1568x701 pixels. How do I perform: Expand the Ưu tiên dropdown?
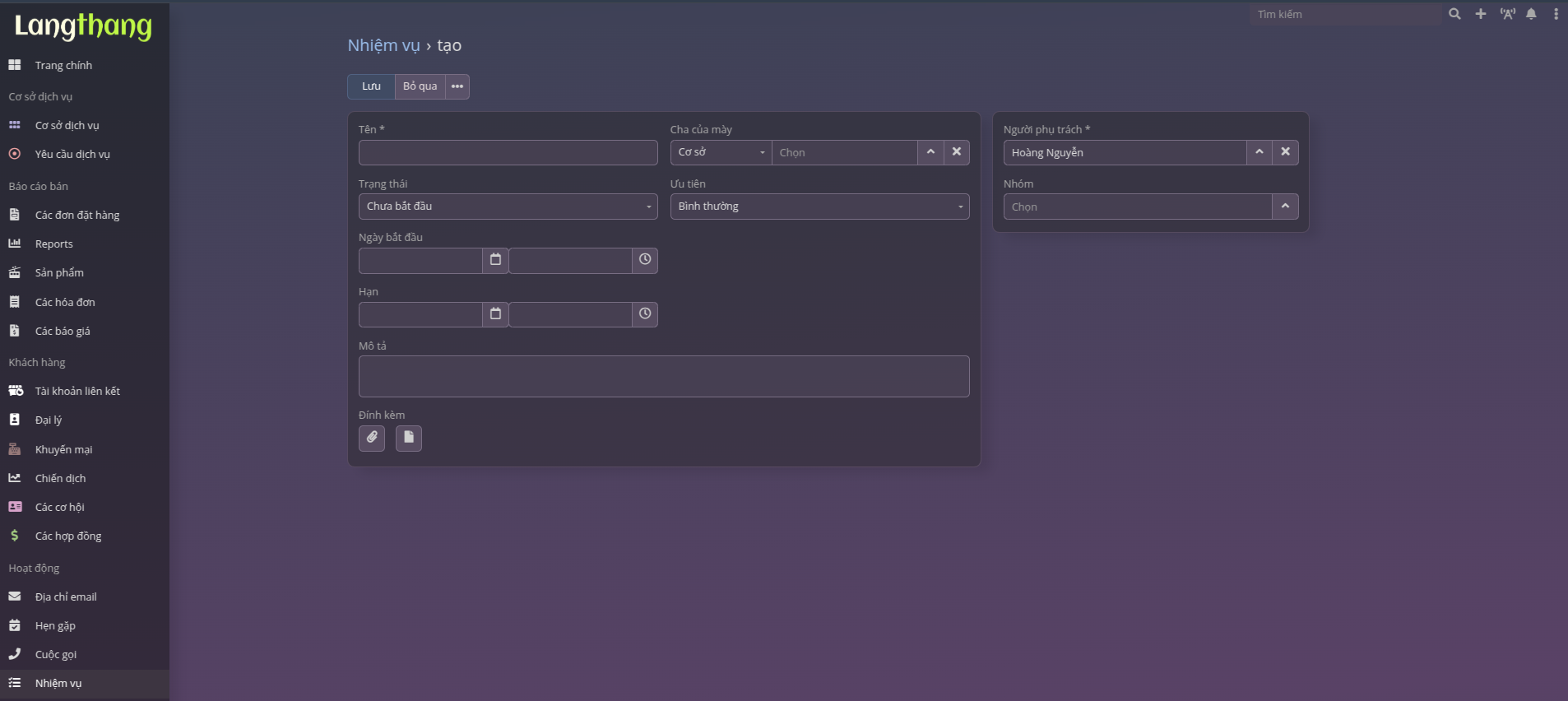pos(819,207)
